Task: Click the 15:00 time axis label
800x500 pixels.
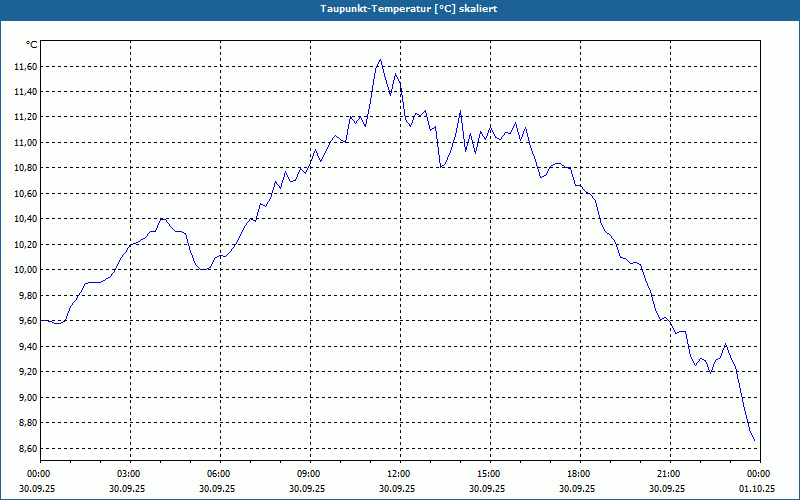Action: click(490, 474)
